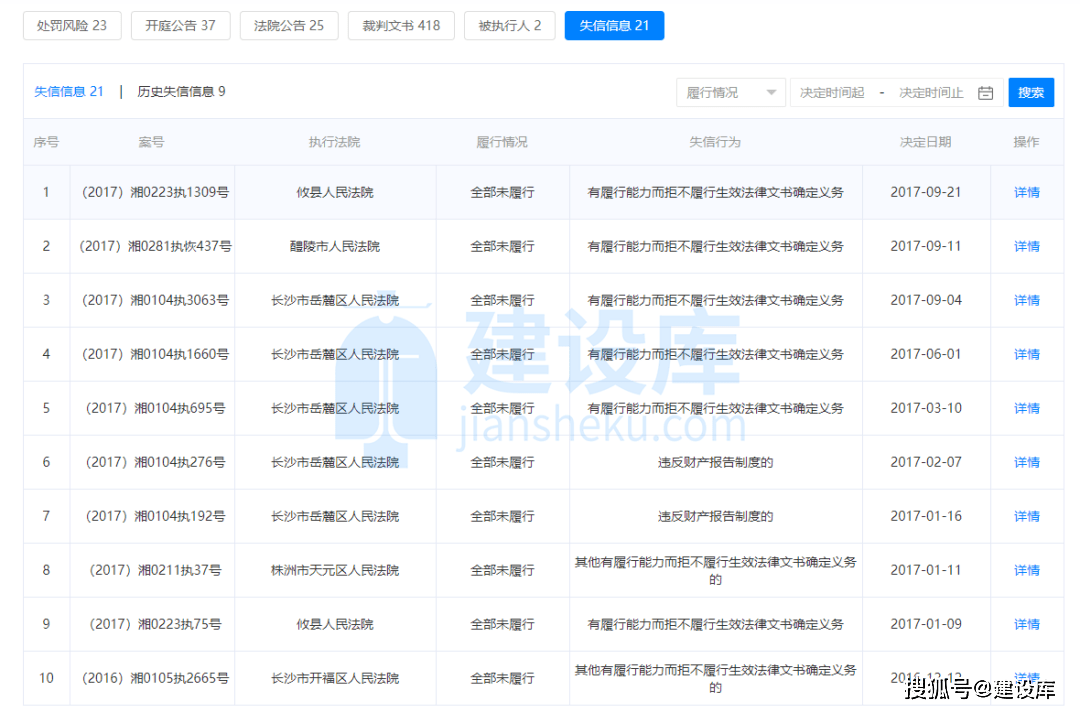Viewport: 1080px width, 712px height.
Task: Switch to 被执行人 2 tab
Action: [x=509, y=26]
